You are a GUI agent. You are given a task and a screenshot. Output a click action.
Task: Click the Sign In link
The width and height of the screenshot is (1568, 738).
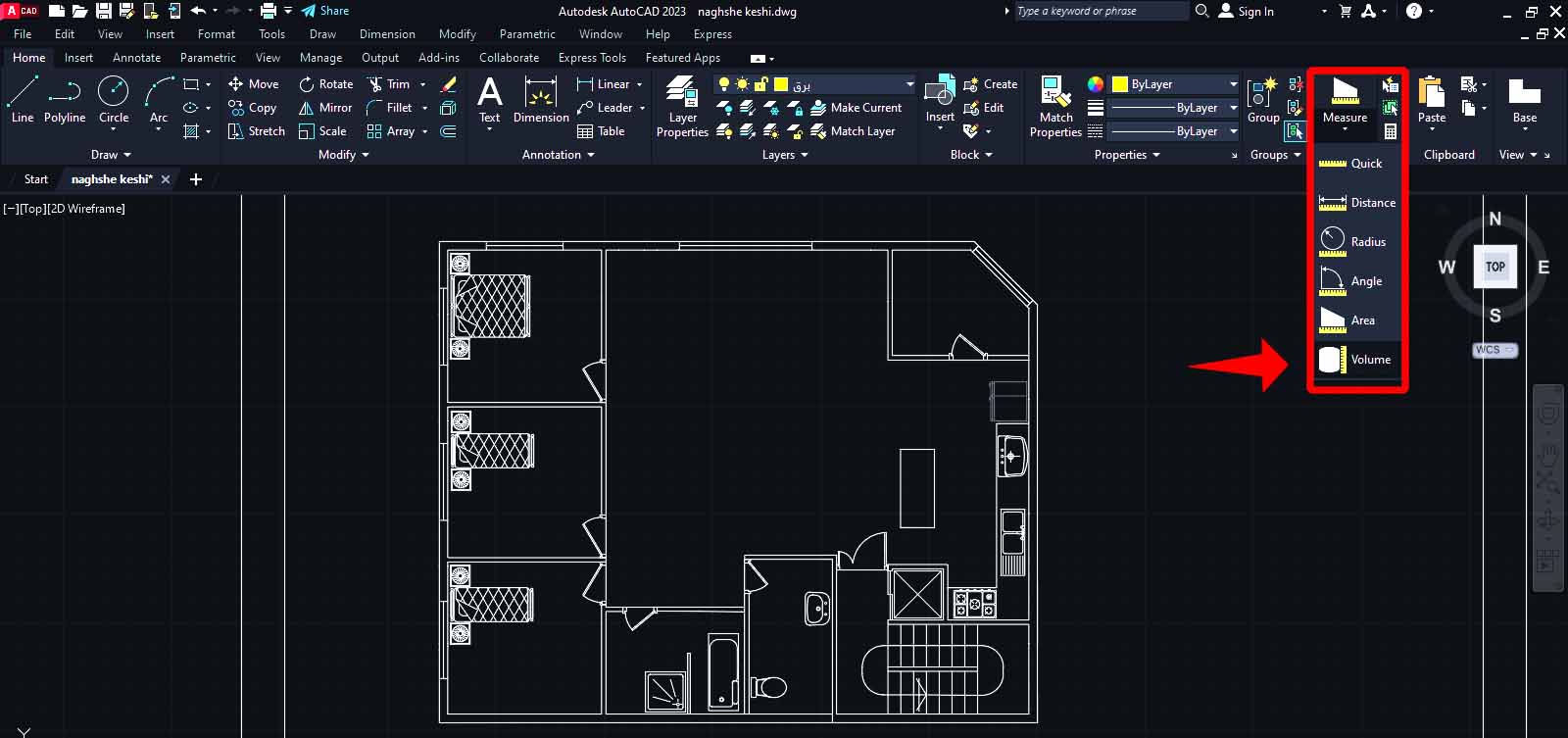[1255, 12]
